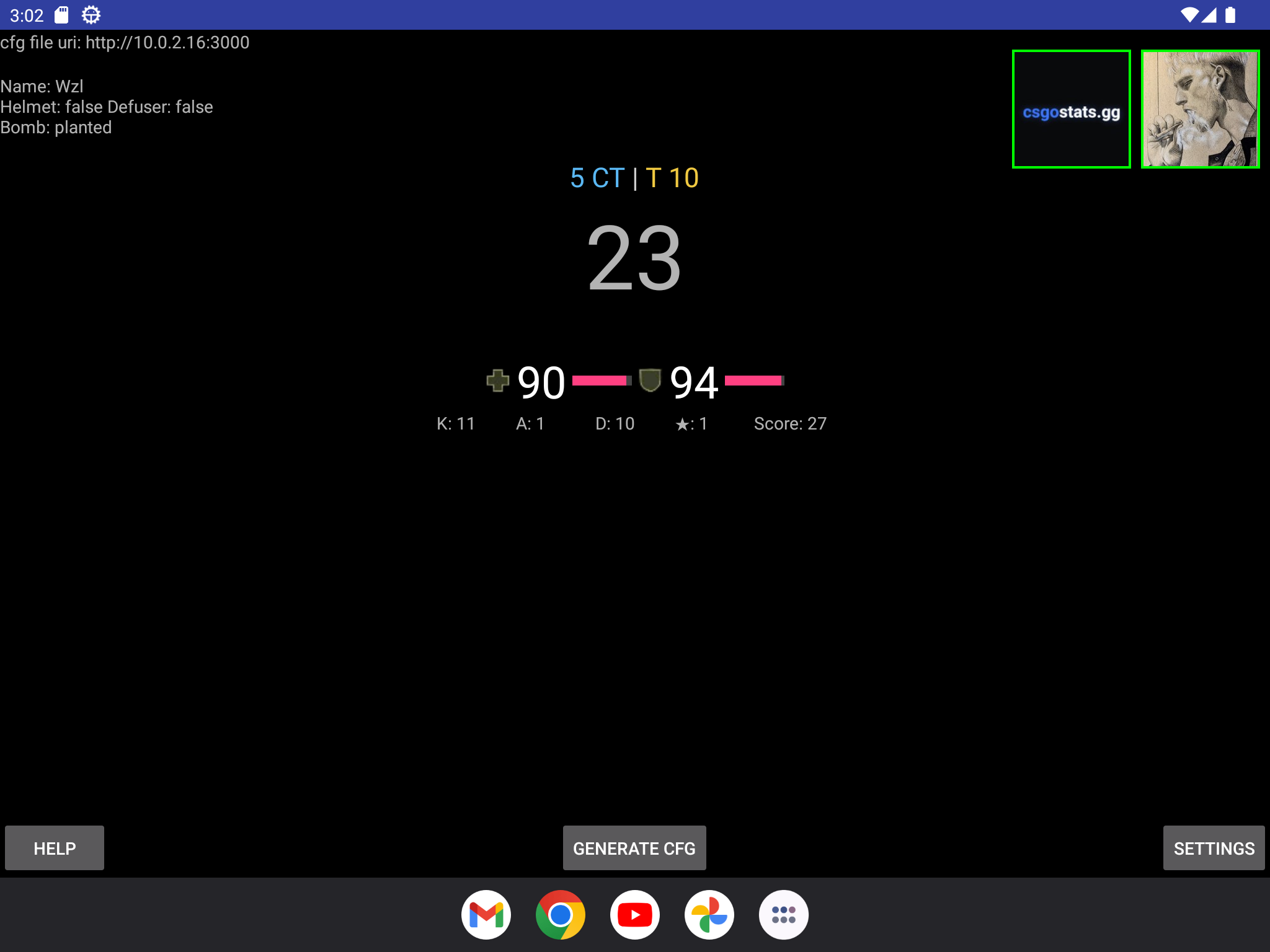The height and width of the screenshot is (952, 1270).
Task: Launch Chrome from the dock
Action: [x=561, y=915]
